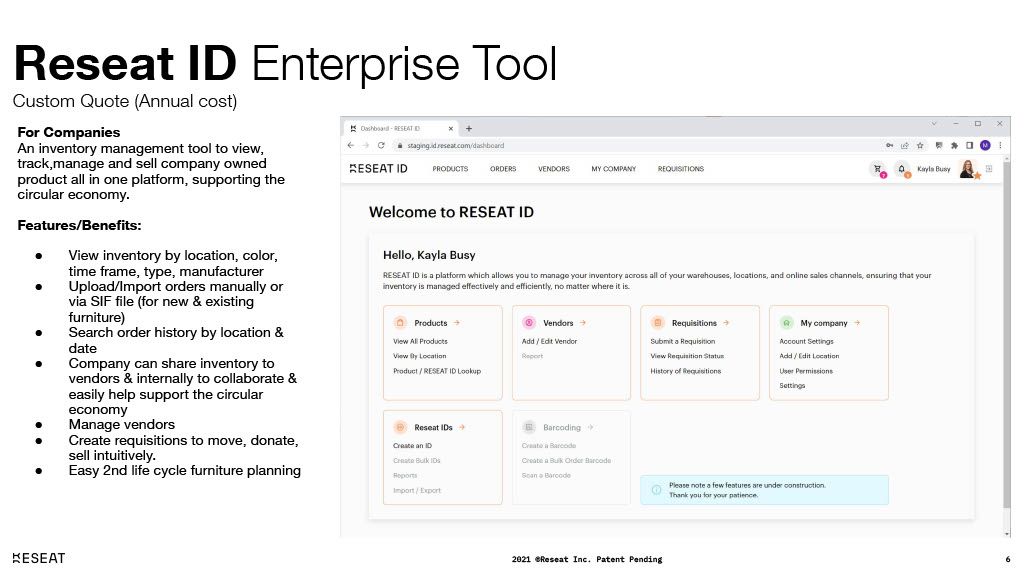
Task: Open View By Location link
Action: tap(419, 357)
